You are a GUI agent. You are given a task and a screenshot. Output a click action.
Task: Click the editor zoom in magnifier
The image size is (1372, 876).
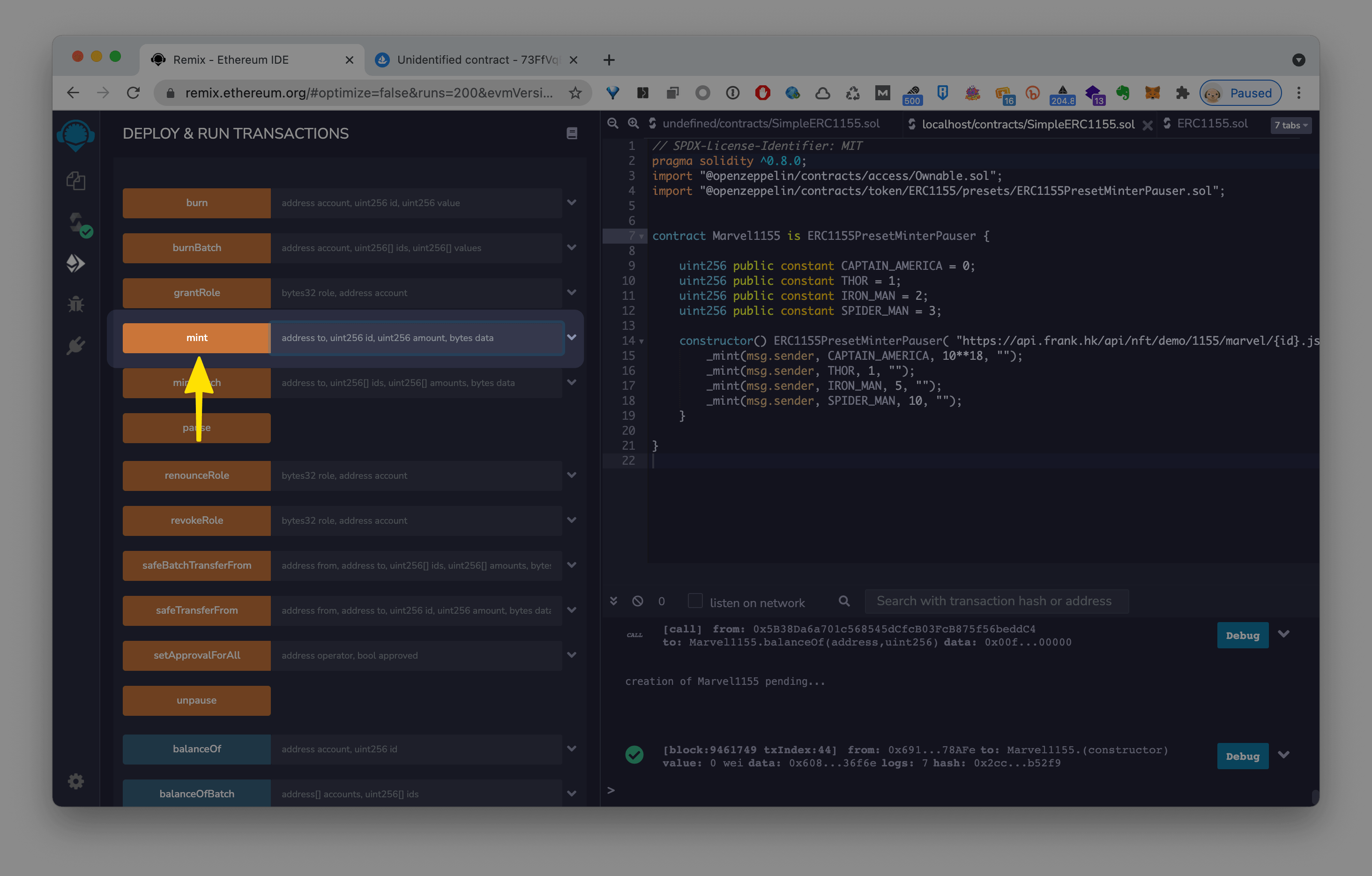click(633, 123)
